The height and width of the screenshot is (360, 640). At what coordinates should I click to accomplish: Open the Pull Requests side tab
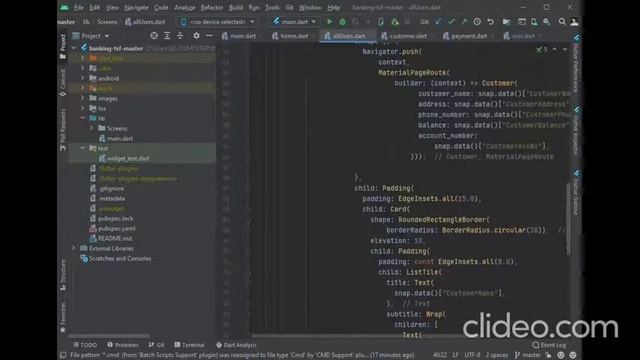pos(63,130)
